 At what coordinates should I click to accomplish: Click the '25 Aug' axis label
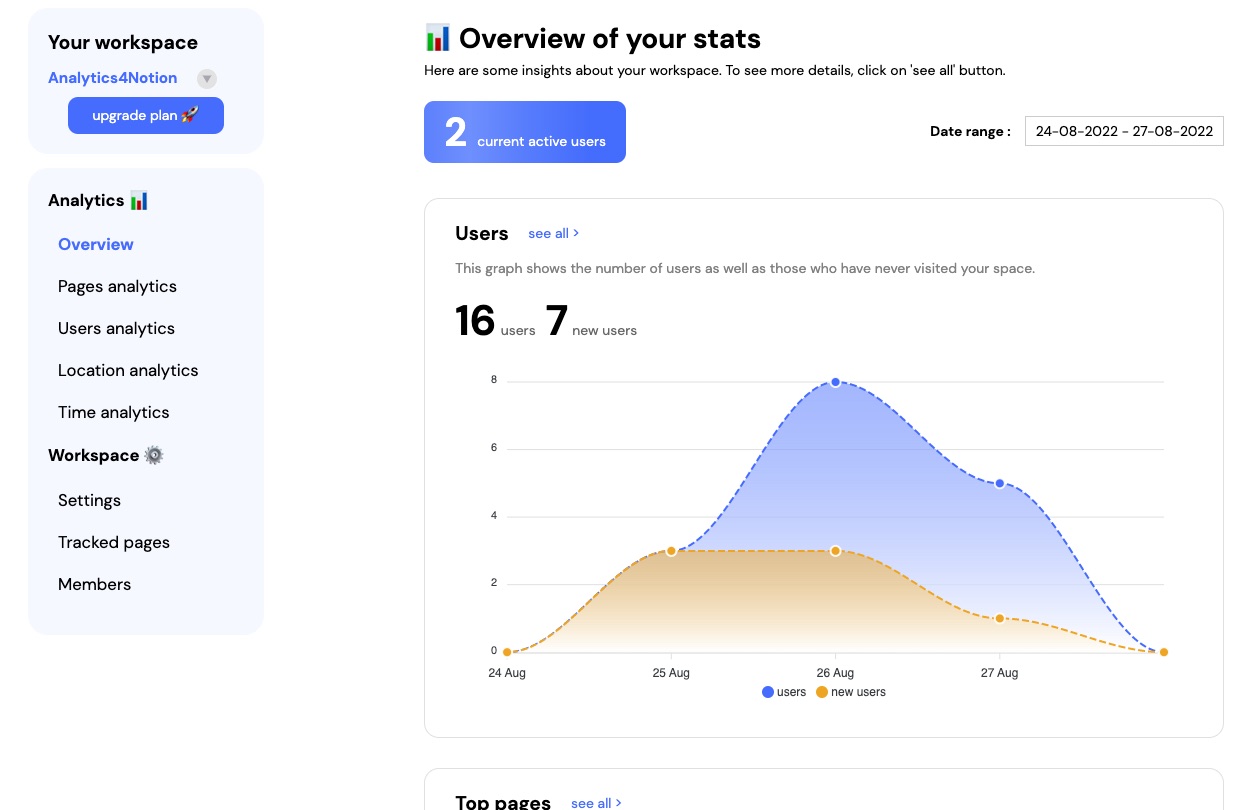[x=671, y=673]
